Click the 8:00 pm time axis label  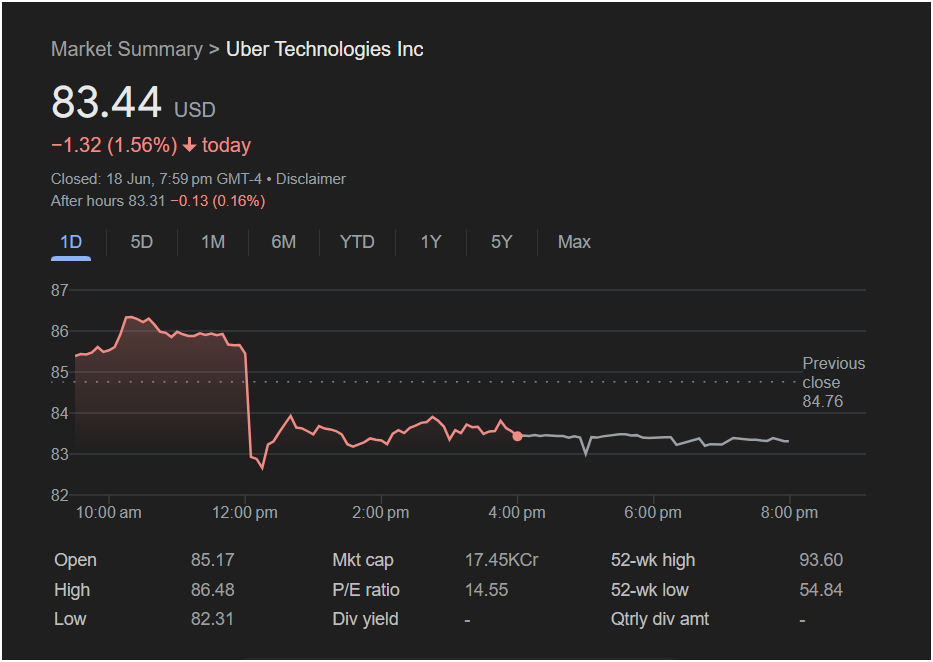click(790, 513)
